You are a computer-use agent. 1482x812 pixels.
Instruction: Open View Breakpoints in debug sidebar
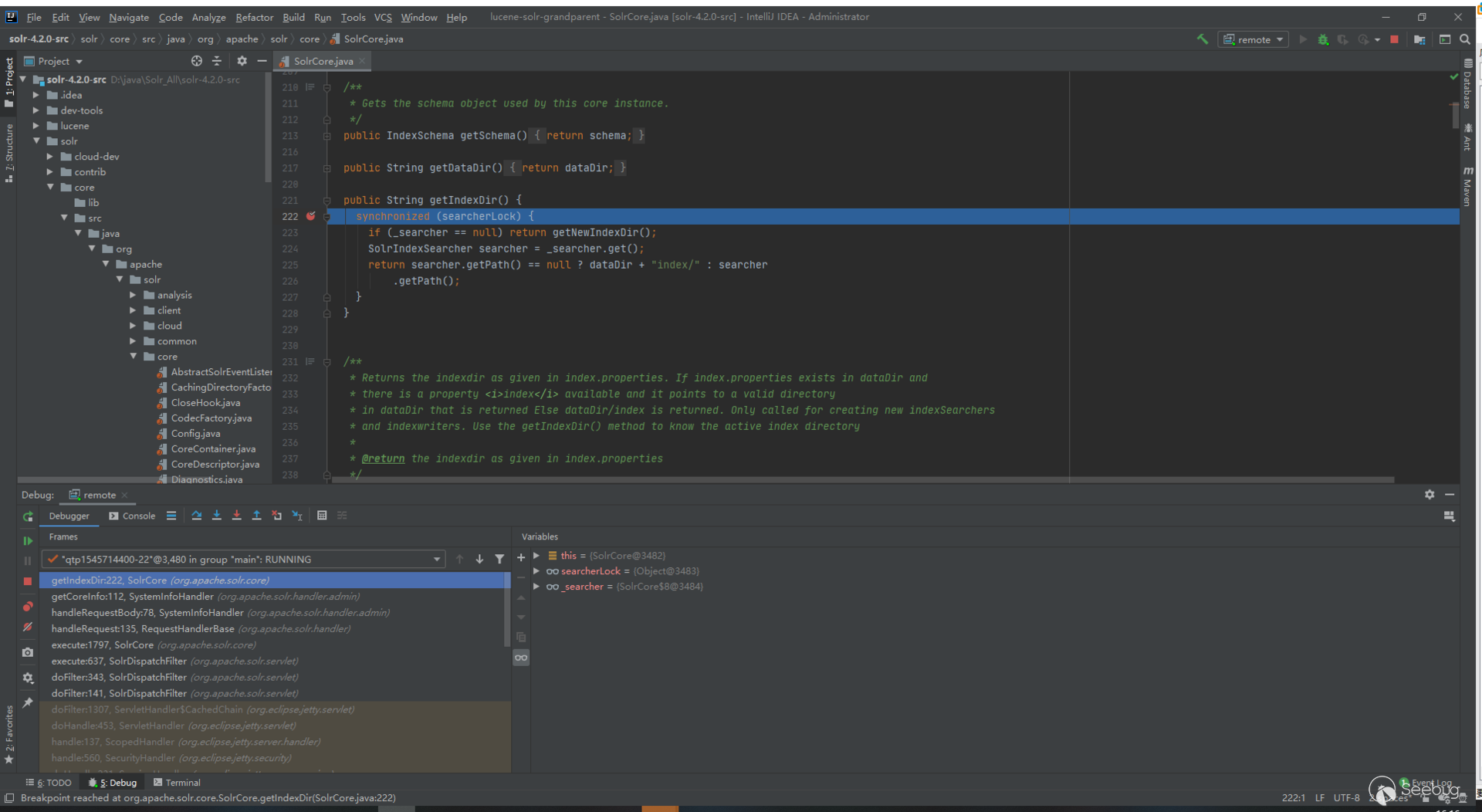28,607
